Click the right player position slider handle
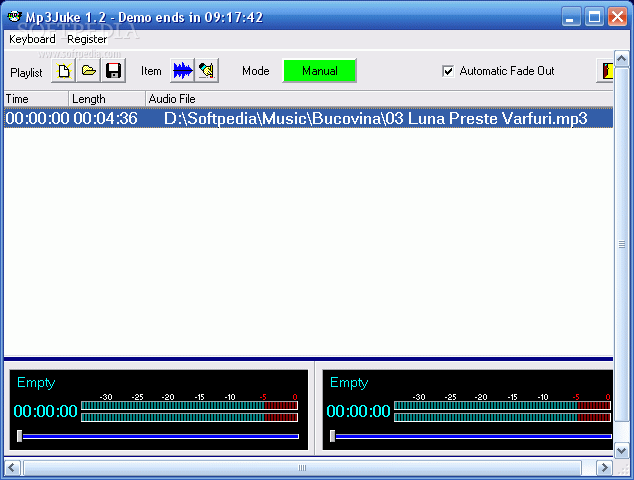This screenshot has width=634, height=480. pos(332,436)
